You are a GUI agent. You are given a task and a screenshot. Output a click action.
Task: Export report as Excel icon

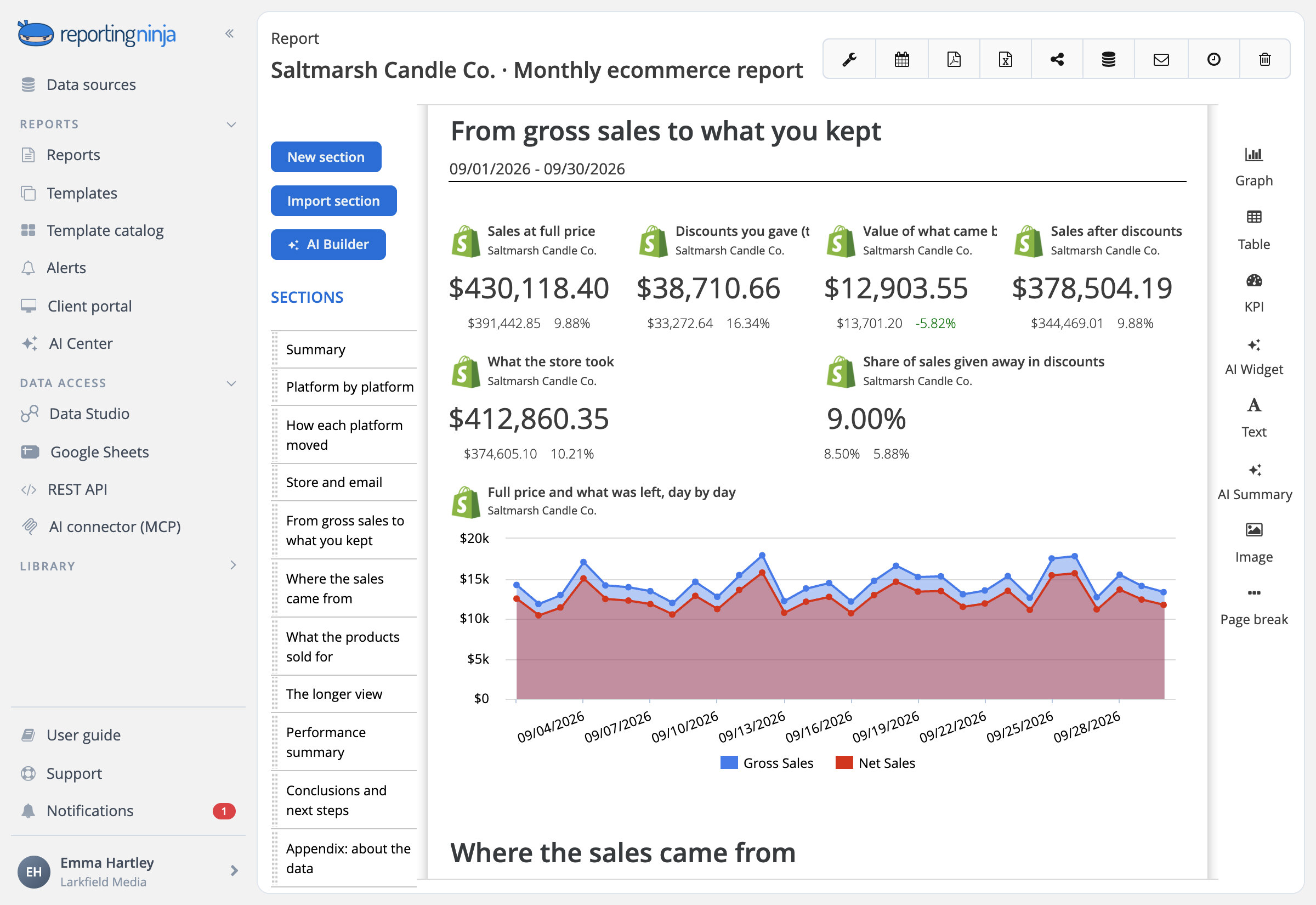pos(1006,59)
